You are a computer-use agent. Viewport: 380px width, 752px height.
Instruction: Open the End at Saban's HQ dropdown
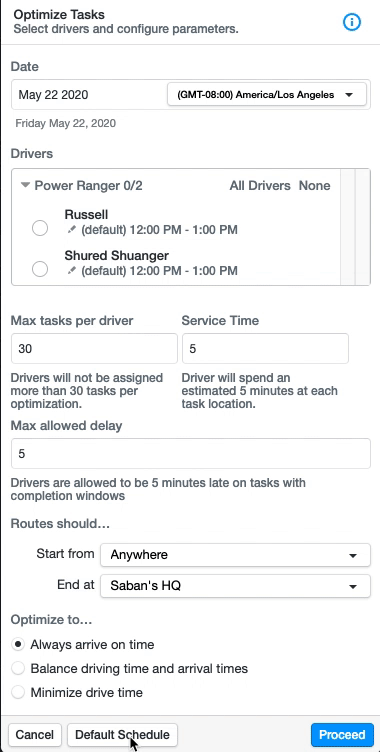(235, 586)
